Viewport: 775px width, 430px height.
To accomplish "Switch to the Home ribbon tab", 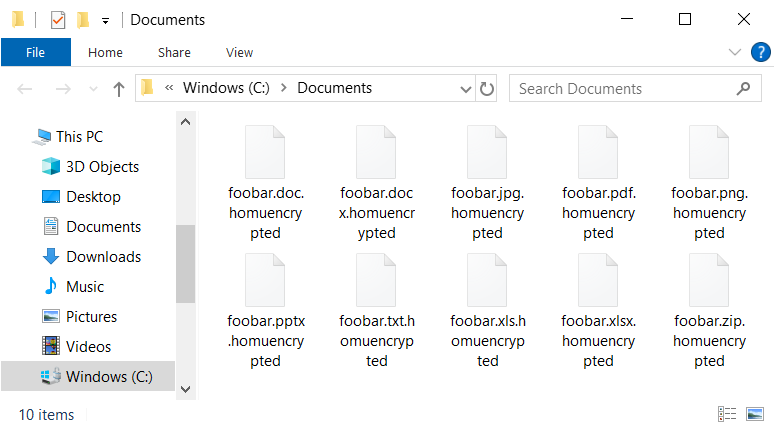I will click(105, 52).
